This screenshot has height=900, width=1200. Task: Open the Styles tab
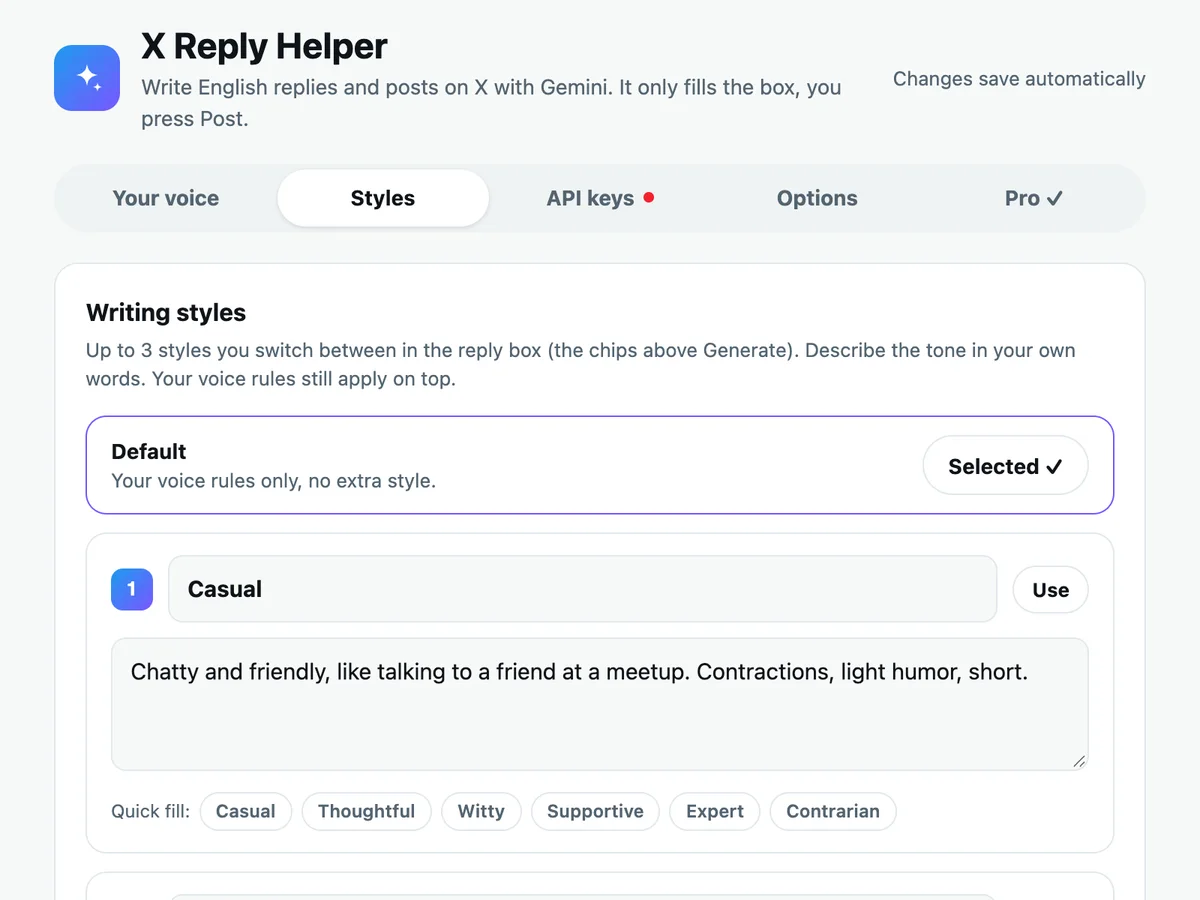tap(383, 198)
